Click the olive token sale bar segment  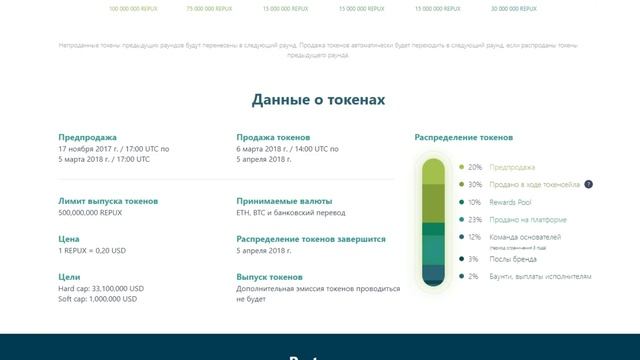433,203
